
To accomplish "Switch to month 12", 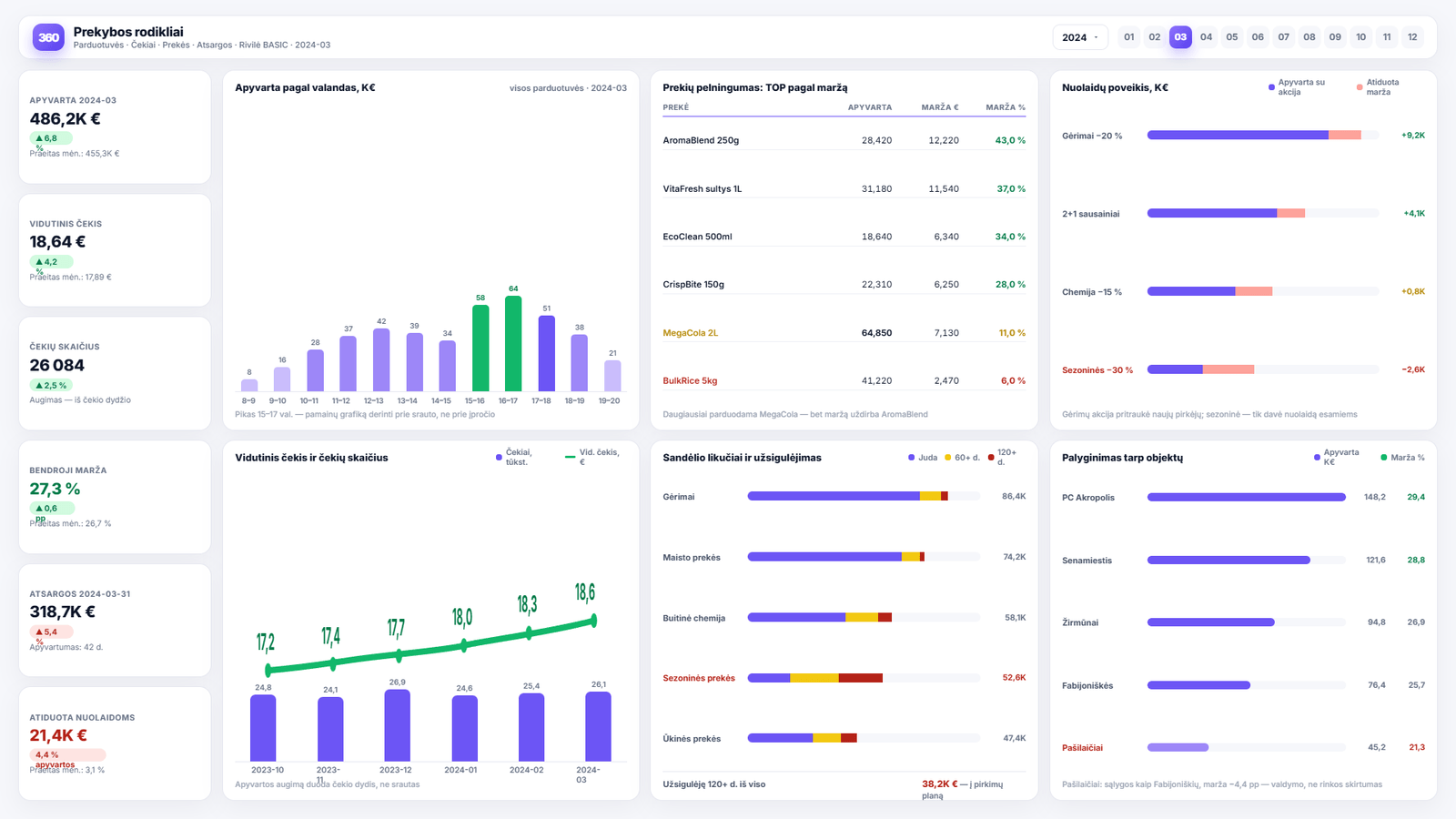I will (1412, 37).
